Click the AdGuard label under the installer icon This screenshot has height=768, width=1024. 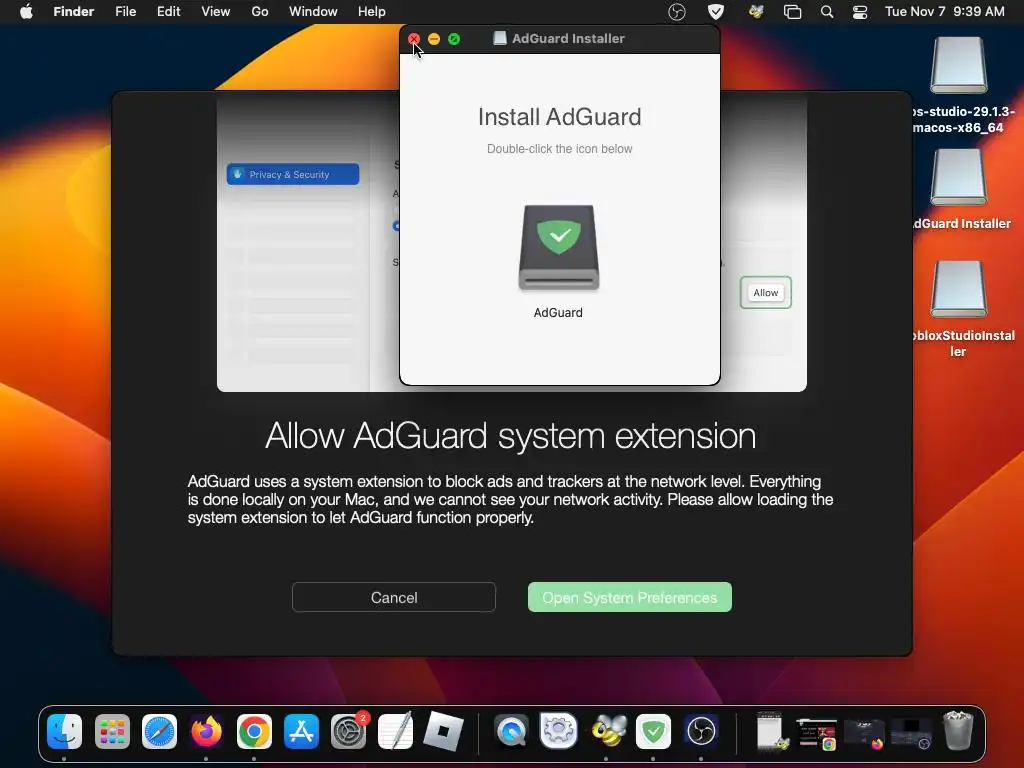(x=558, y=313)
